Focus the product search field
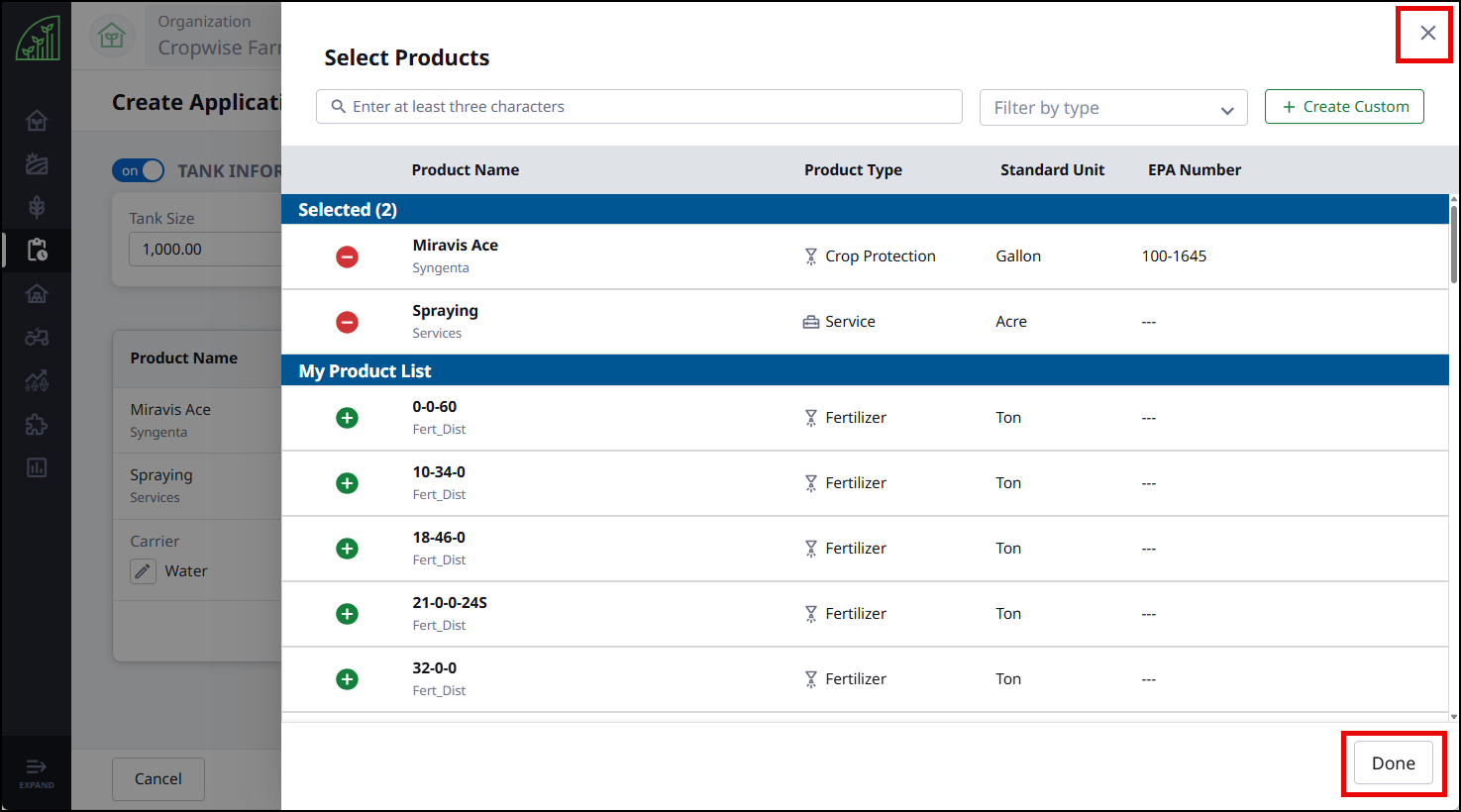The width and height of the screenshot is (1461, 812). 639,107
